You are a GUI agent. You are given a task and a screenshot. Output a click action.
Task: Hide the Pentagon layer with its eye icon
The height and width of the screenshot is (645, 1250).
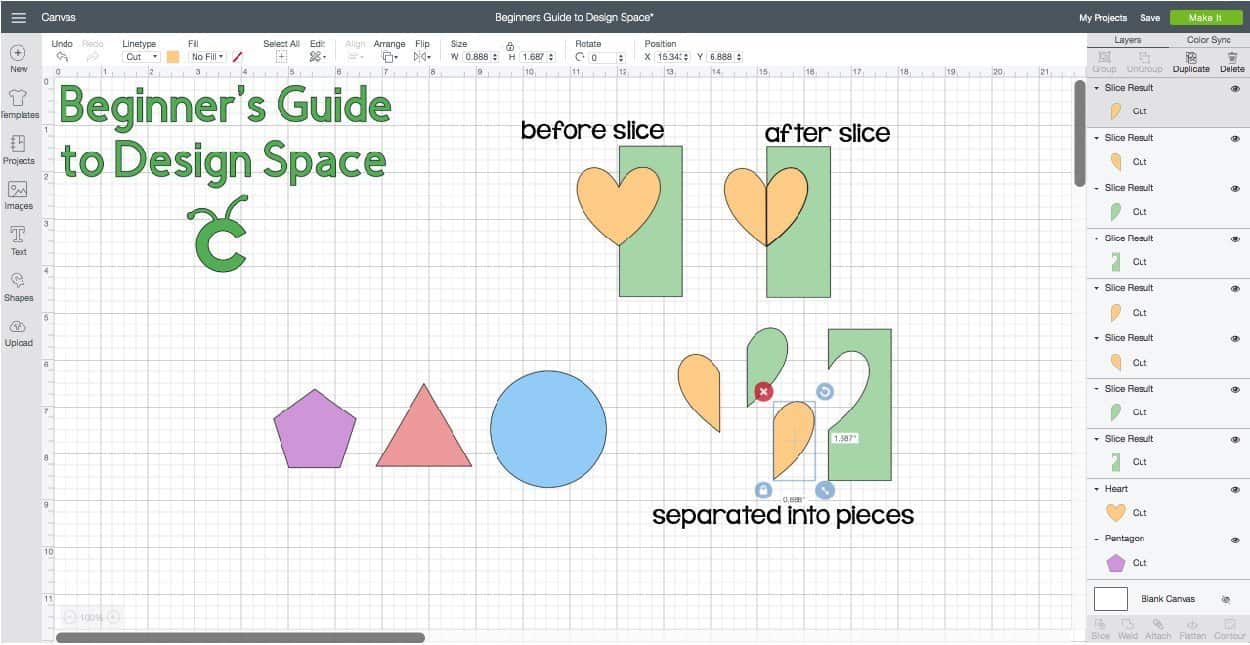pyautogui.click(x=1235, y=539)
